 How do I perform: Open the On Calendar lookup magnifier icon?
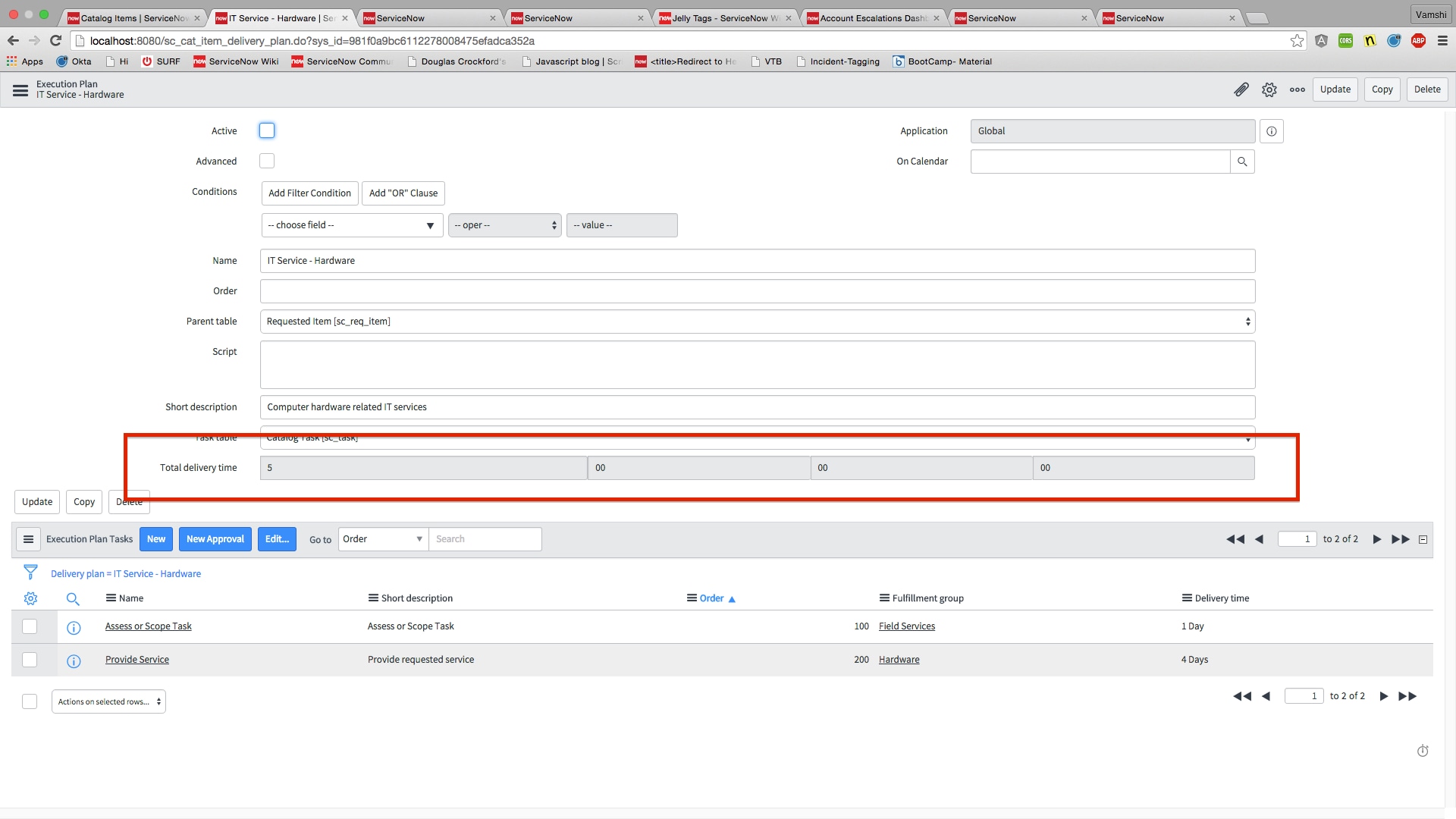coord(1242,161)
